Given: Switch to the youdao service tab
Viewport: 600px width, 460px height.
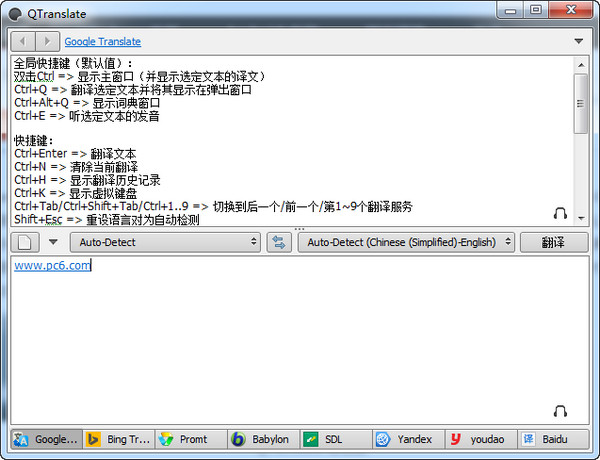Looking at the screenshot, I should coord(481,439).
